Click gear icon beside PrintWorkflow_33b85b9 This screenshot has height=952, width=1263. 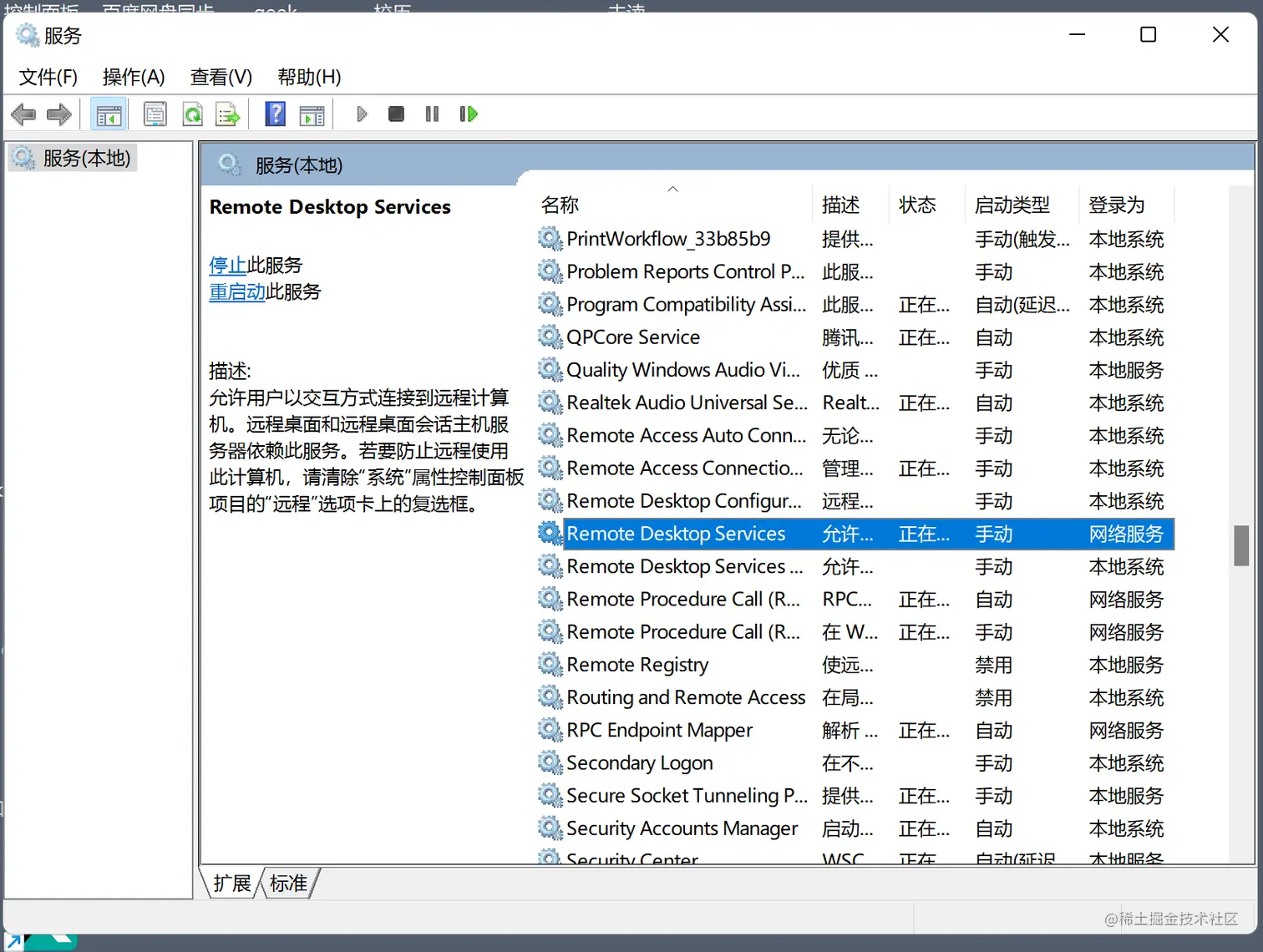tap(550, 239)
